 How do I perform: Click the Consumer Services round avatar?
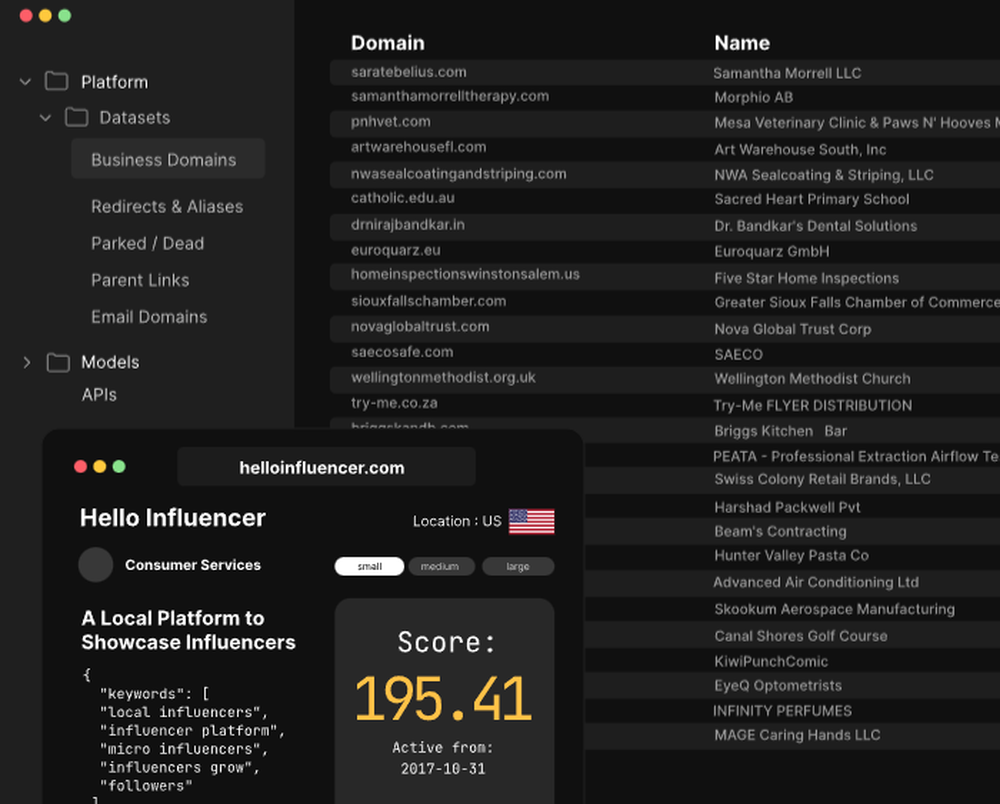point(96,564)
